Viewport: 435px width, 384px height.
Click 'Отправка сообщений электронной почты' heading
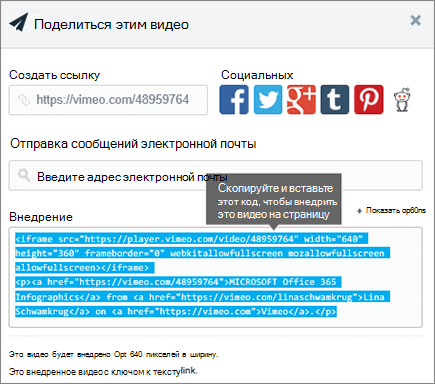pos(133,144)
